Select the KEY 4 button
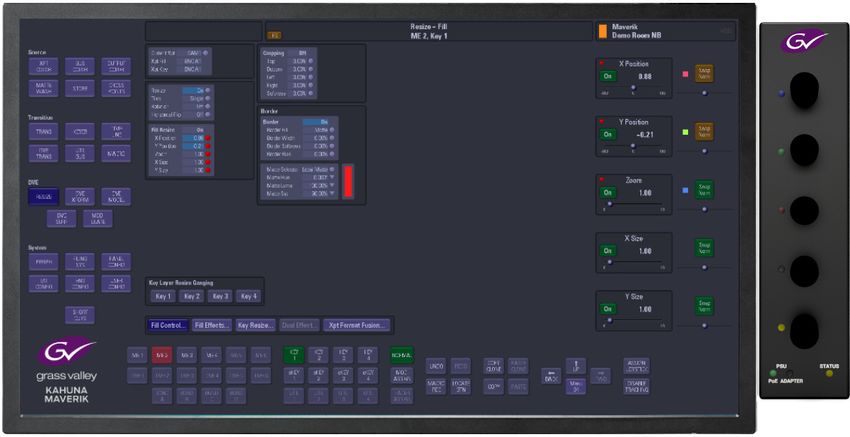Screen dimensions: 850x437 tap(368, 355)
